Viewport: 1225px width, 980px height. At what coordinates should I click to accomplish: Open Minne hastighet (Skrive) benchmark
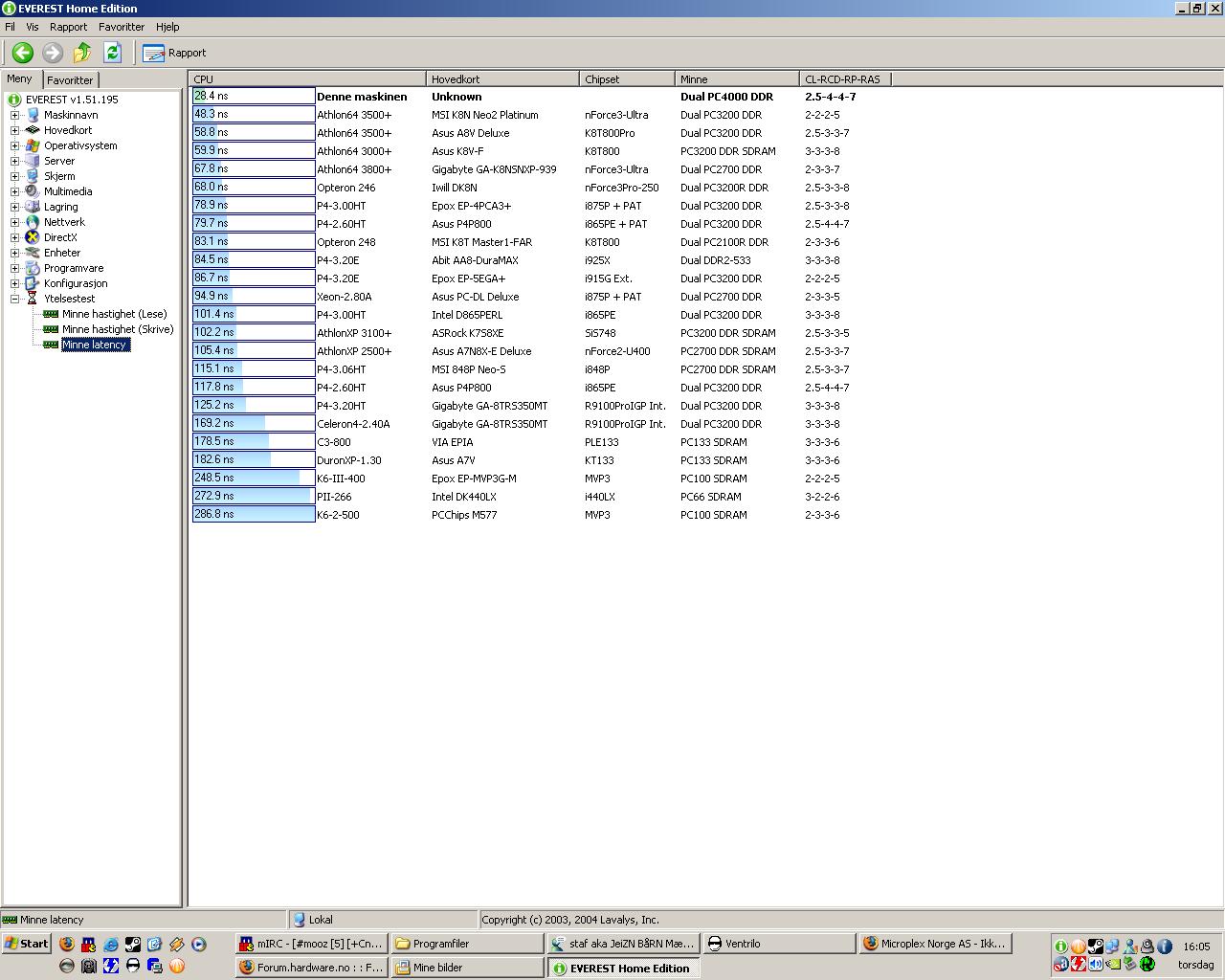[x=118, y=329]
